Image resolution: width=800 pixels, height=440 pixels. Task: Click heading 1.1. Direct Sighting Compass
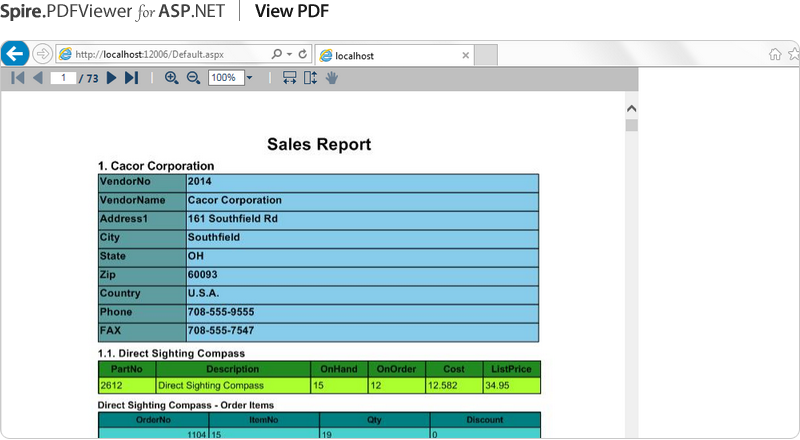pos(171,353)
